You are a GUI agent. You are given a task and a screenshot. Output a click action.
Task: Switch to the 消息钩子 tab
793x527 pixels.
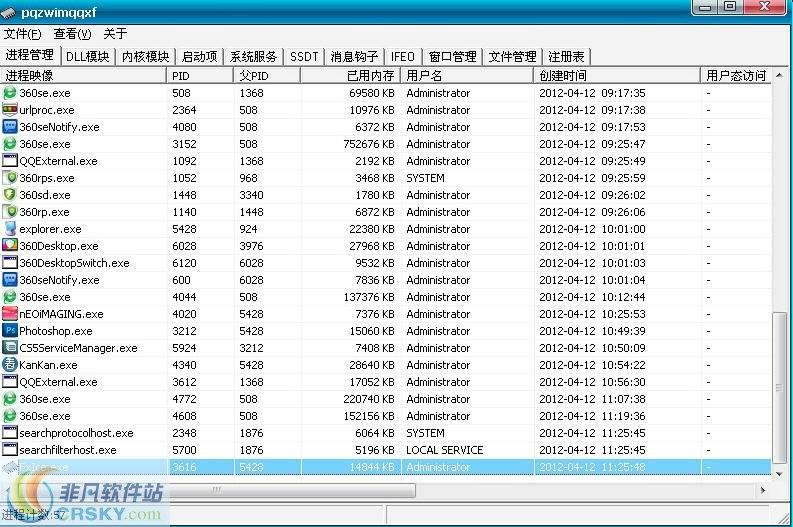click(354, 57)
